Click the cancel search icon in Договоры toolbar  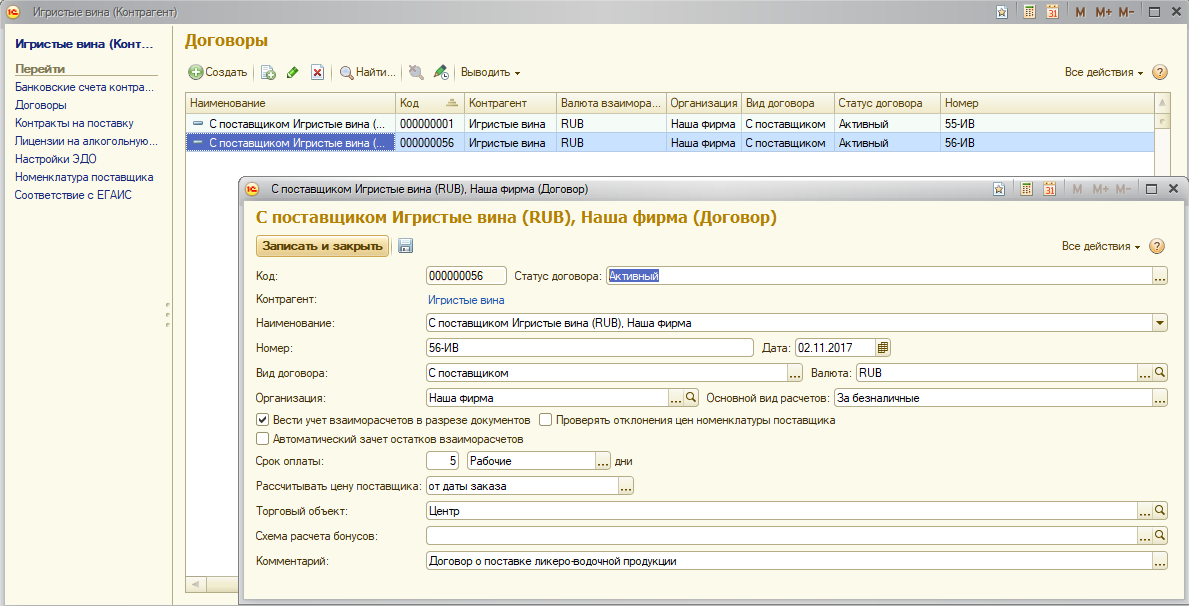pos(416,73)
